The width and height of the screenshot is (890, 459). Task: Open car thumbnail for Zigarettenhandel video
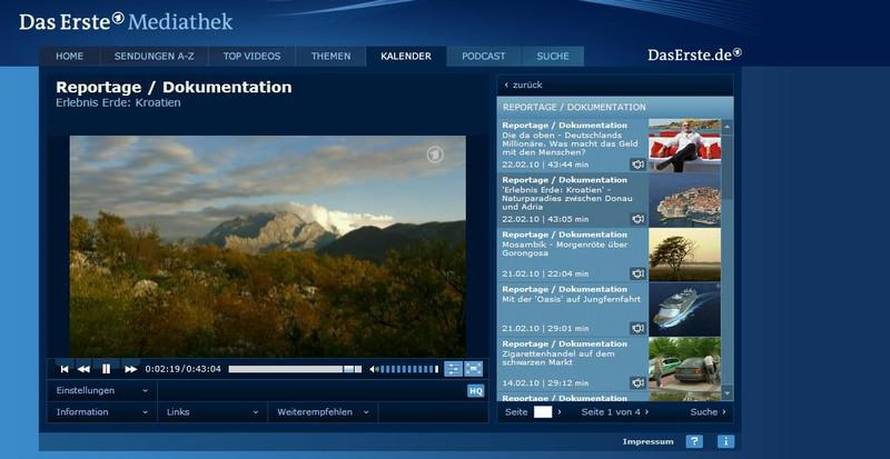click(685, 364)
